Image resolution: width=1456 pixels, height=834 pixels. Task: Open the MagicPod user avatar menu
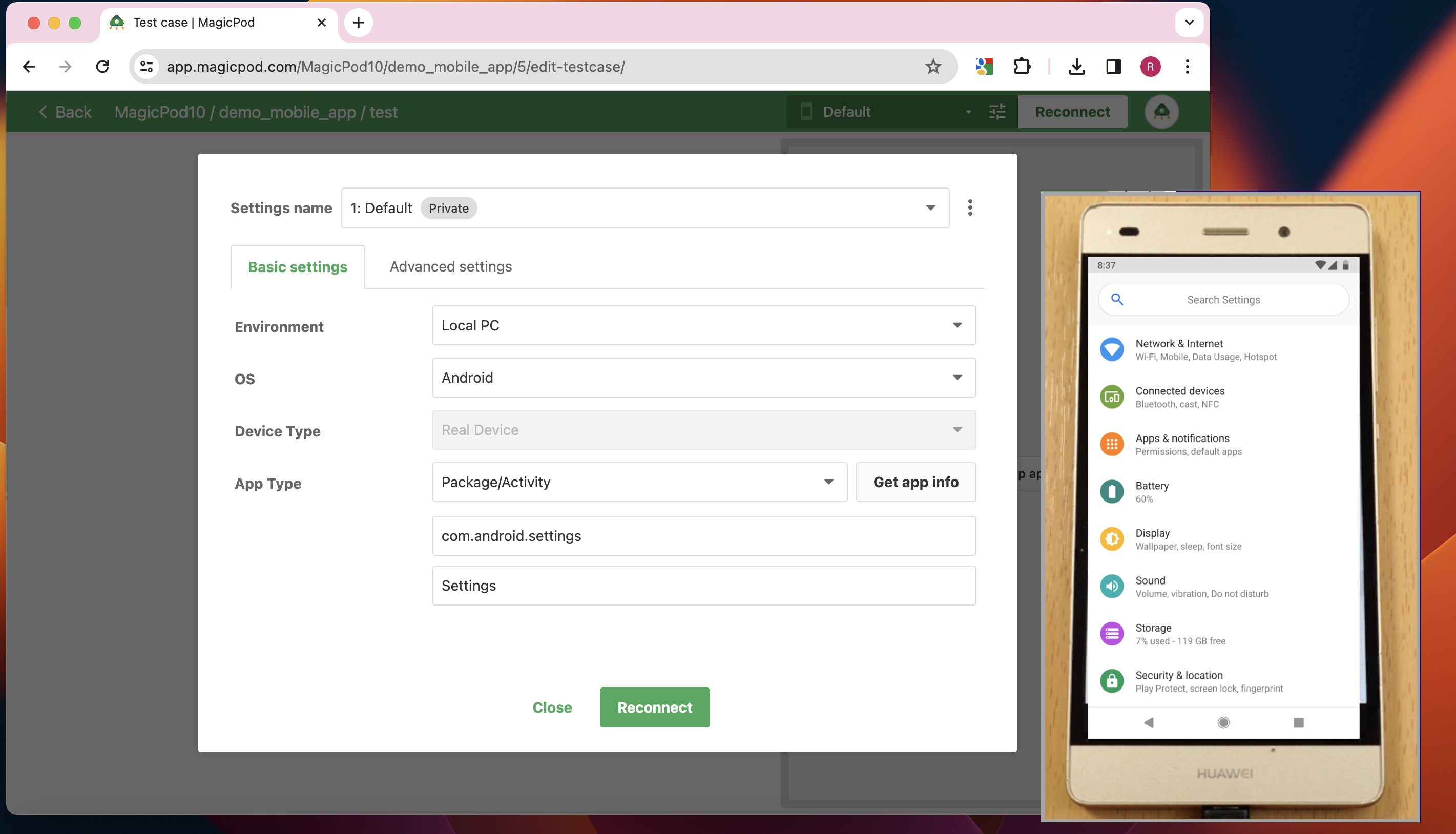[1161, 112]
